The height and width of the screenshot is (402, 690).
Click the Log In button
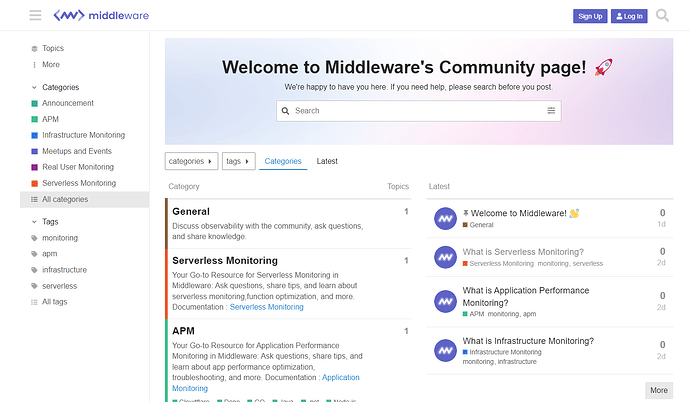pyautogui.click(x=629, y=16)
